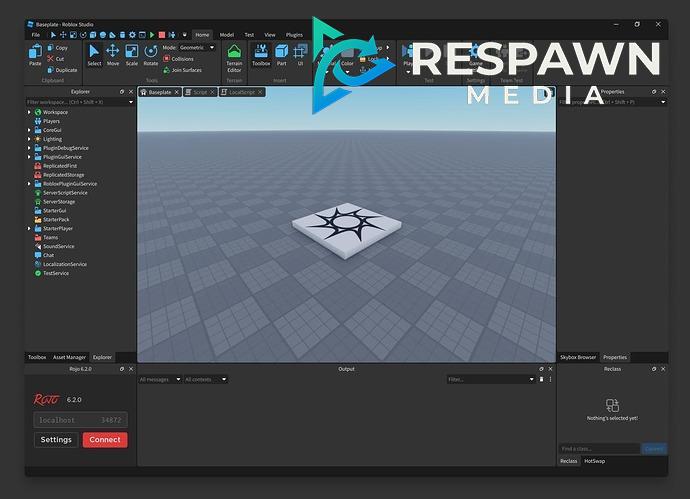This screenshot has height=499, width=690.
Task: Click the UI insert icon
Action: pyautogui.click(x=300, y=55)
